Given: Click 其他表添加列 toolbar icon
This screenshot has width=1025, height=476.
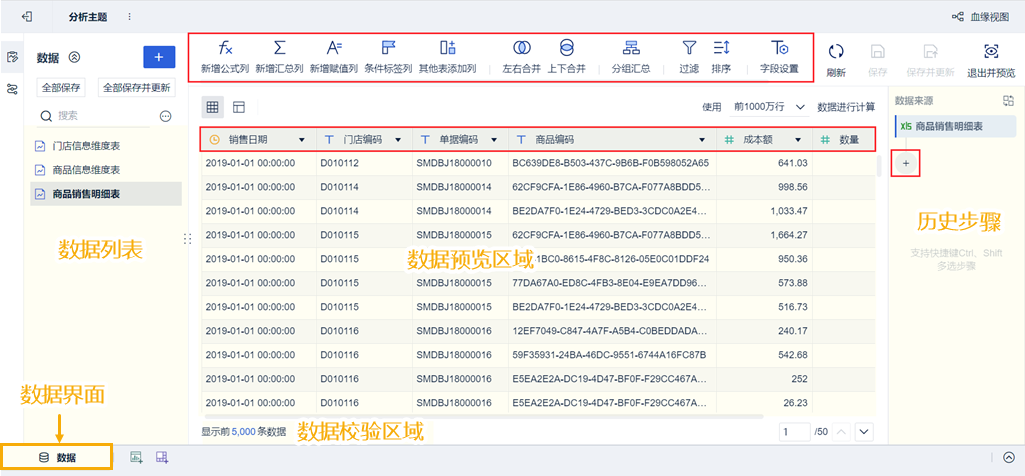Looking at the screenshot, I should (448, 48).
